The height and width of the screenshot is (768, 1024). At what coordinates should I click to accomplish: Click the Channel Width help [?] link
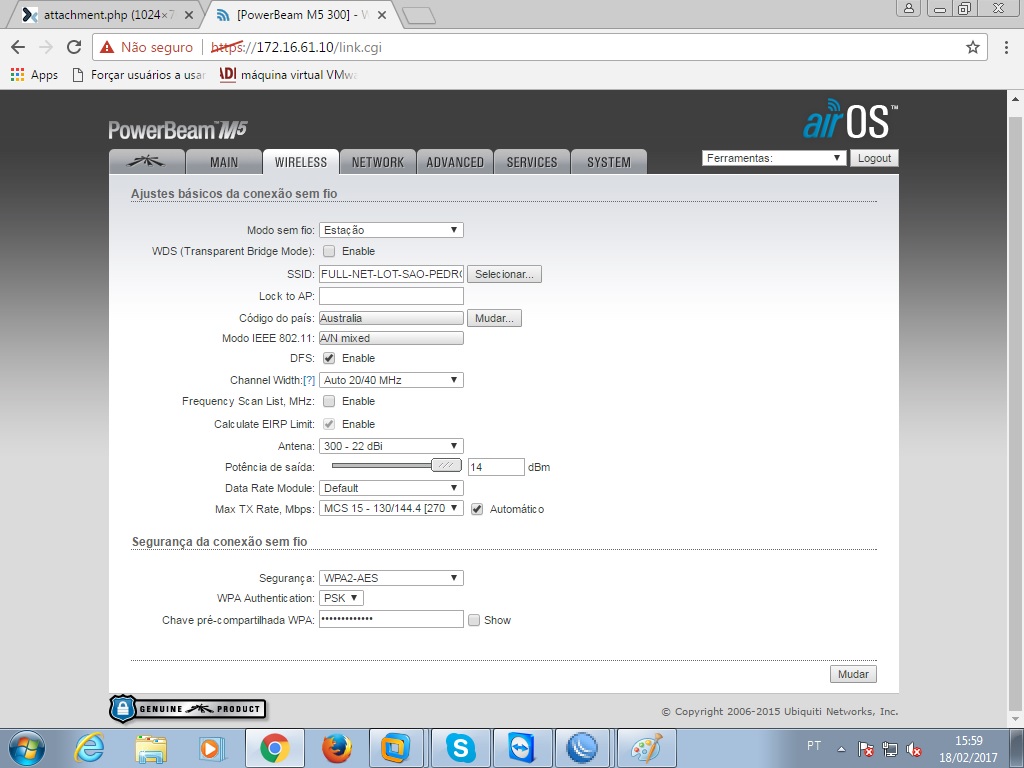point(309,380)
